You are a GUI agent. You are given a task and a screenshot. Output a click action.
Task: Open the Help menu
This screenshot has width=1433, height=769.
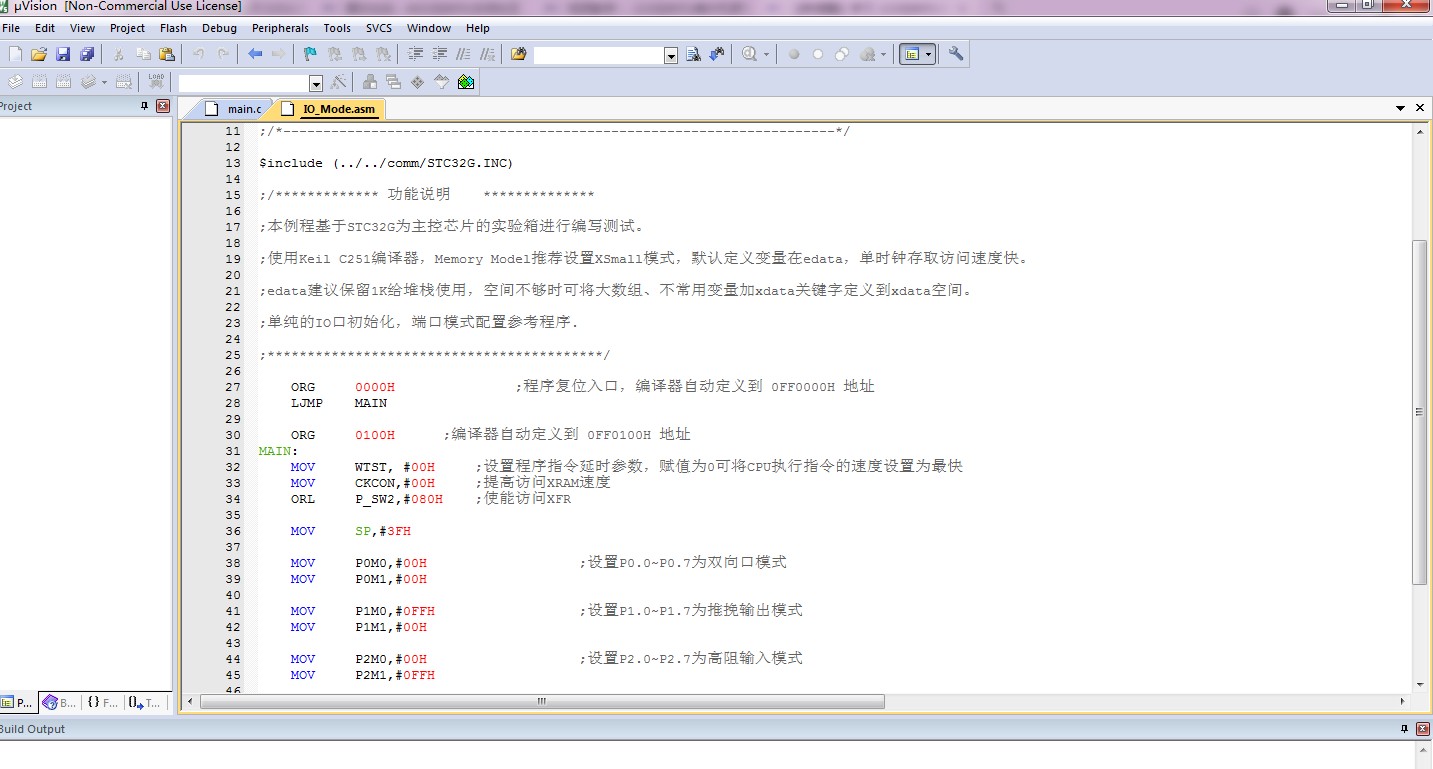coord(478,28)
